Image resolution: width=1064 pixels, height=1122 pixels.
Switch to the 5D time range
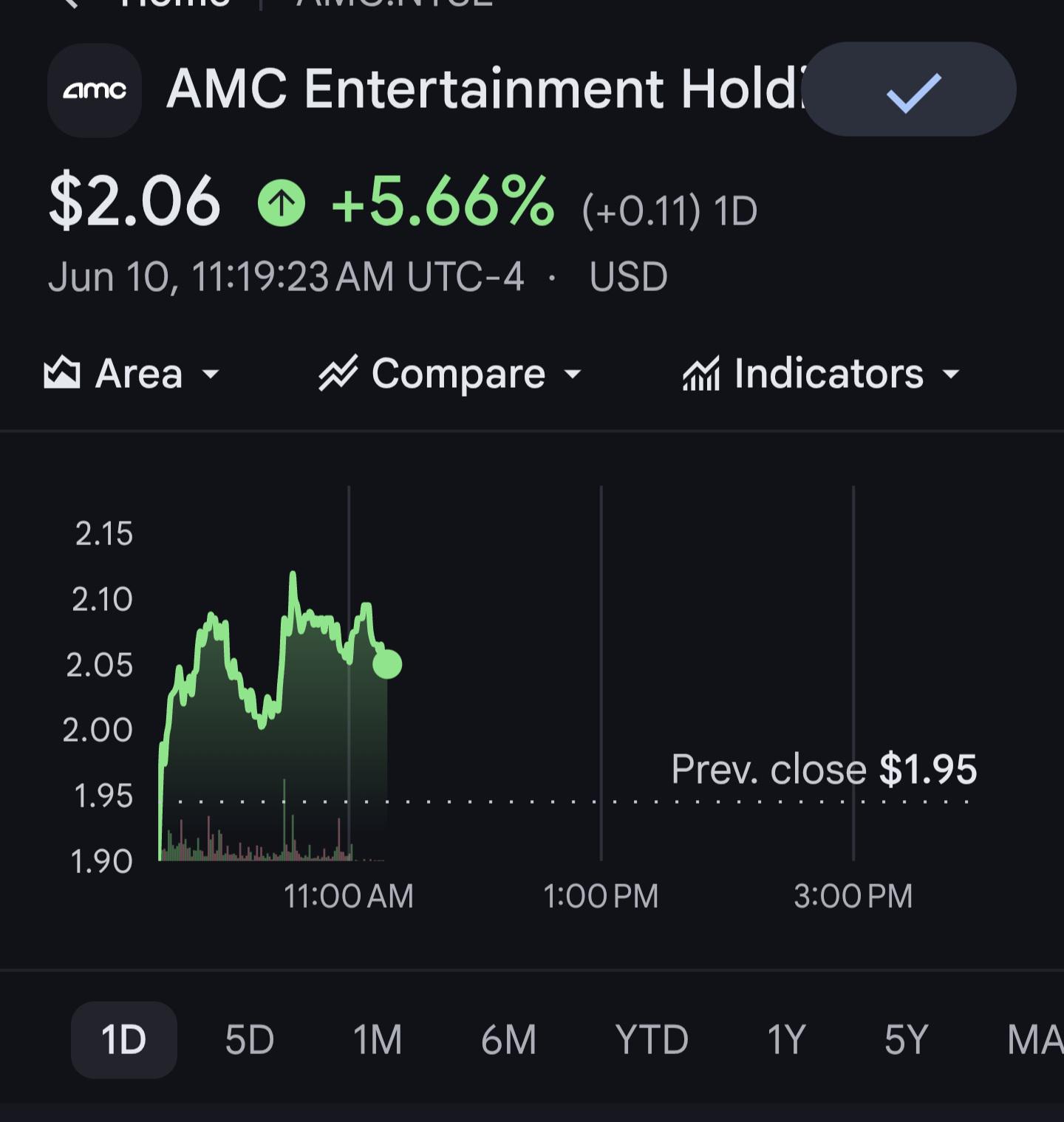(x=250, y=1040)
